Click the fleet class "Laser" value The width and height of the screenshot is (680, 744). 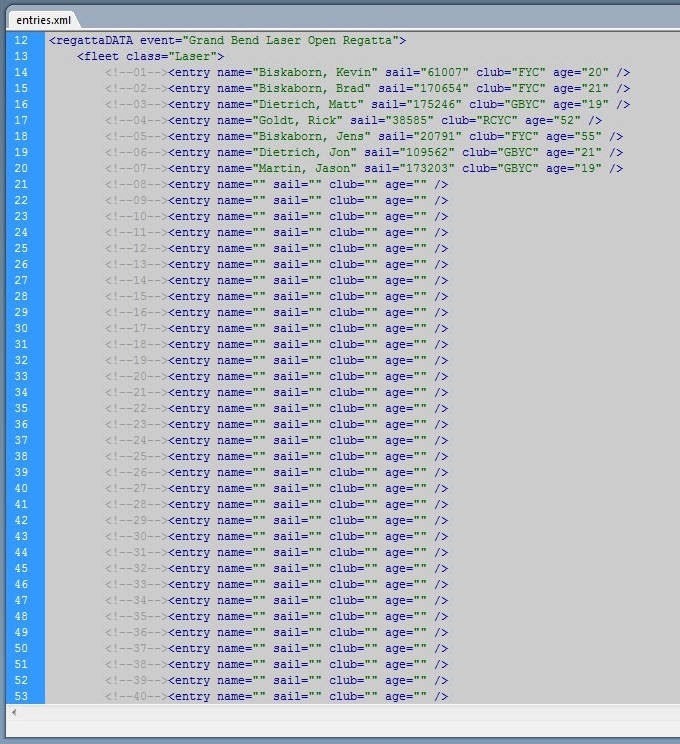coord(193,56)
